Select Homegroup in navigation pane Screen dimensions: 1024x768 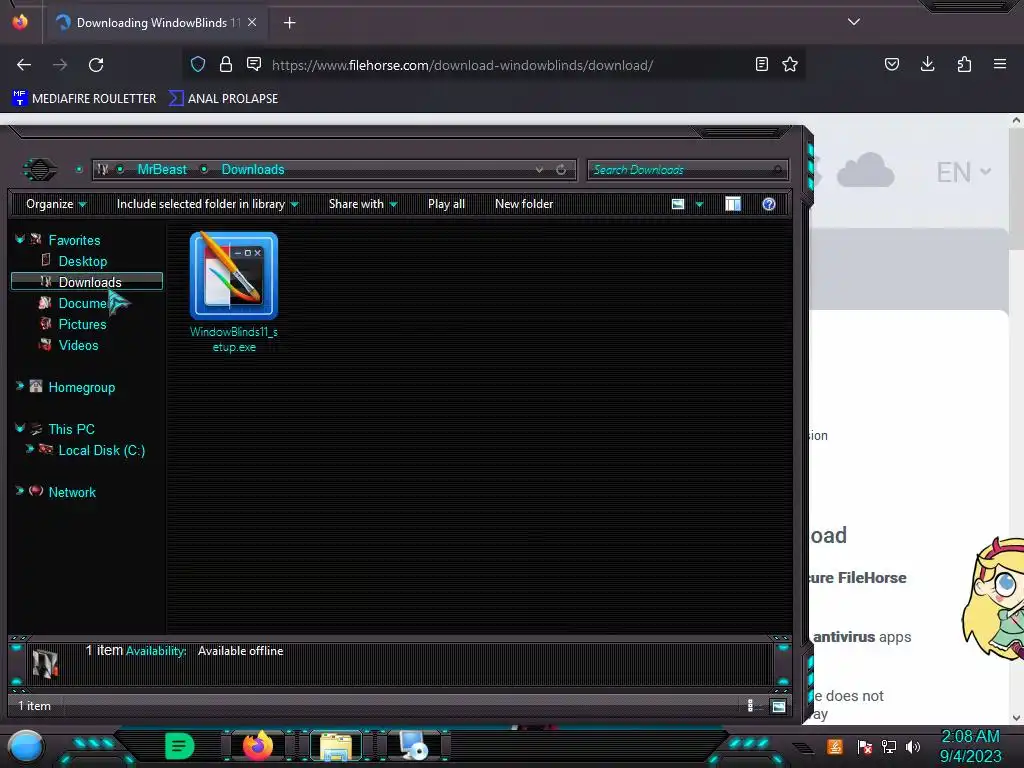(82, 387)
